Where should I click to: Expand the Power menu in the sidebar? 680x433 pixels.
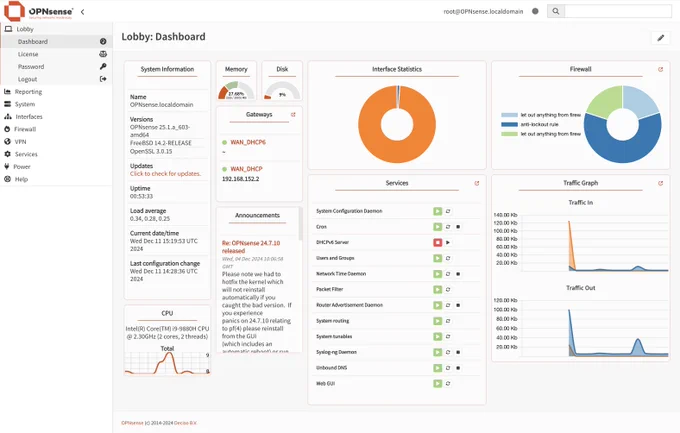56,167
